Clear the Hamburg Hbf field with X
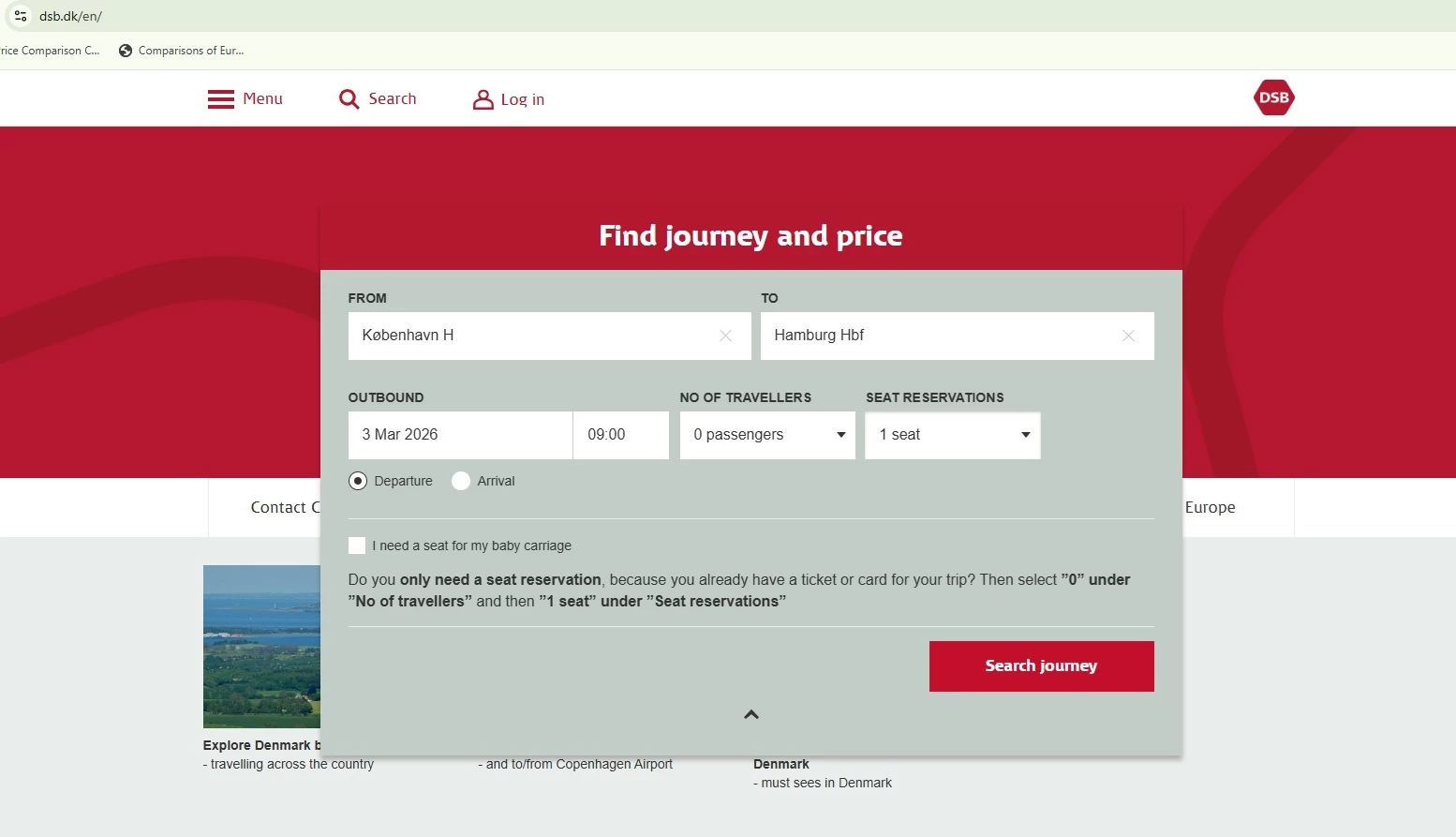 [x=1128, y=336]
